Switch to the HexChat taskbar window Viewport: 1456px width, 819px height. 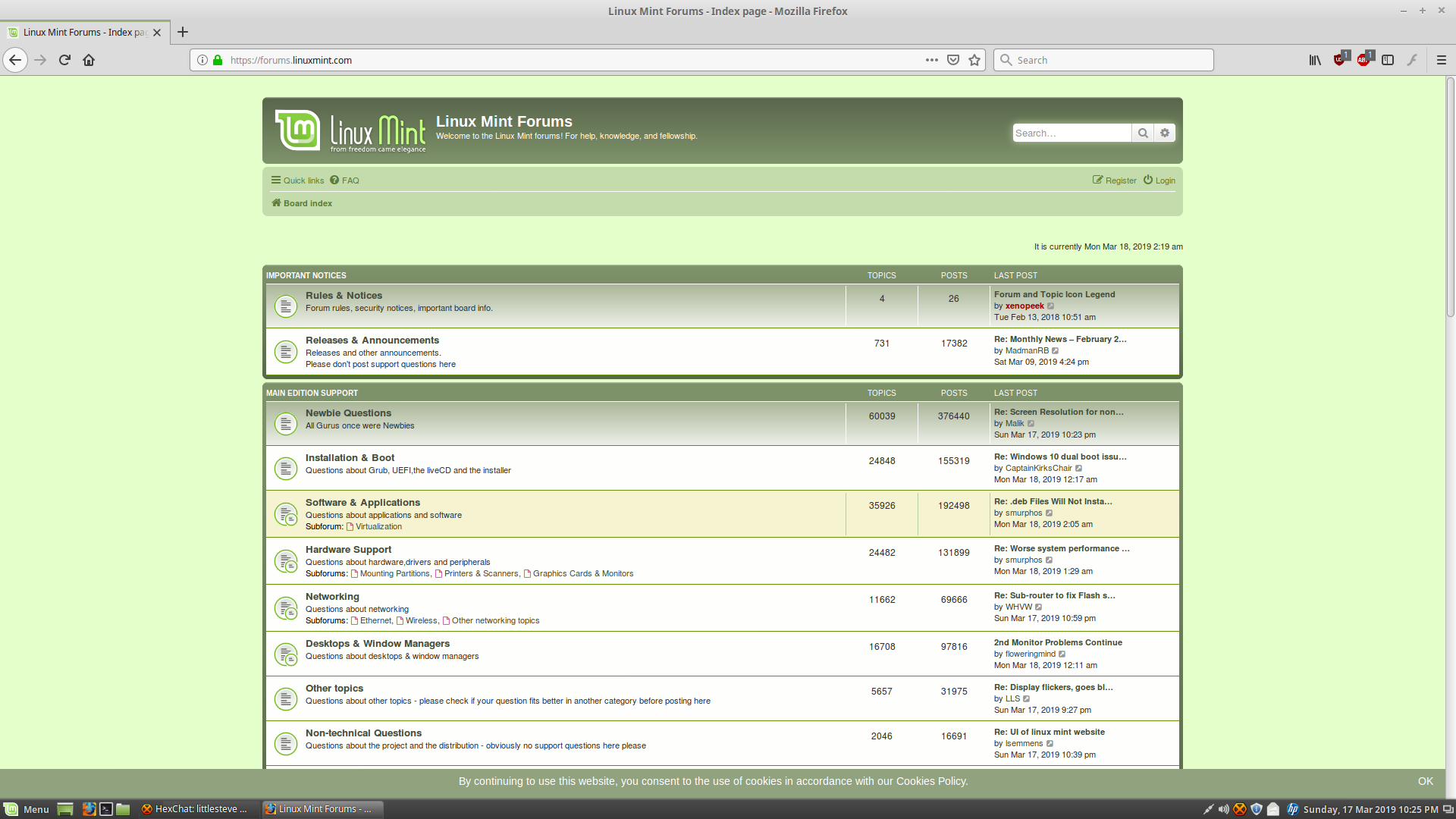(194, 809)
